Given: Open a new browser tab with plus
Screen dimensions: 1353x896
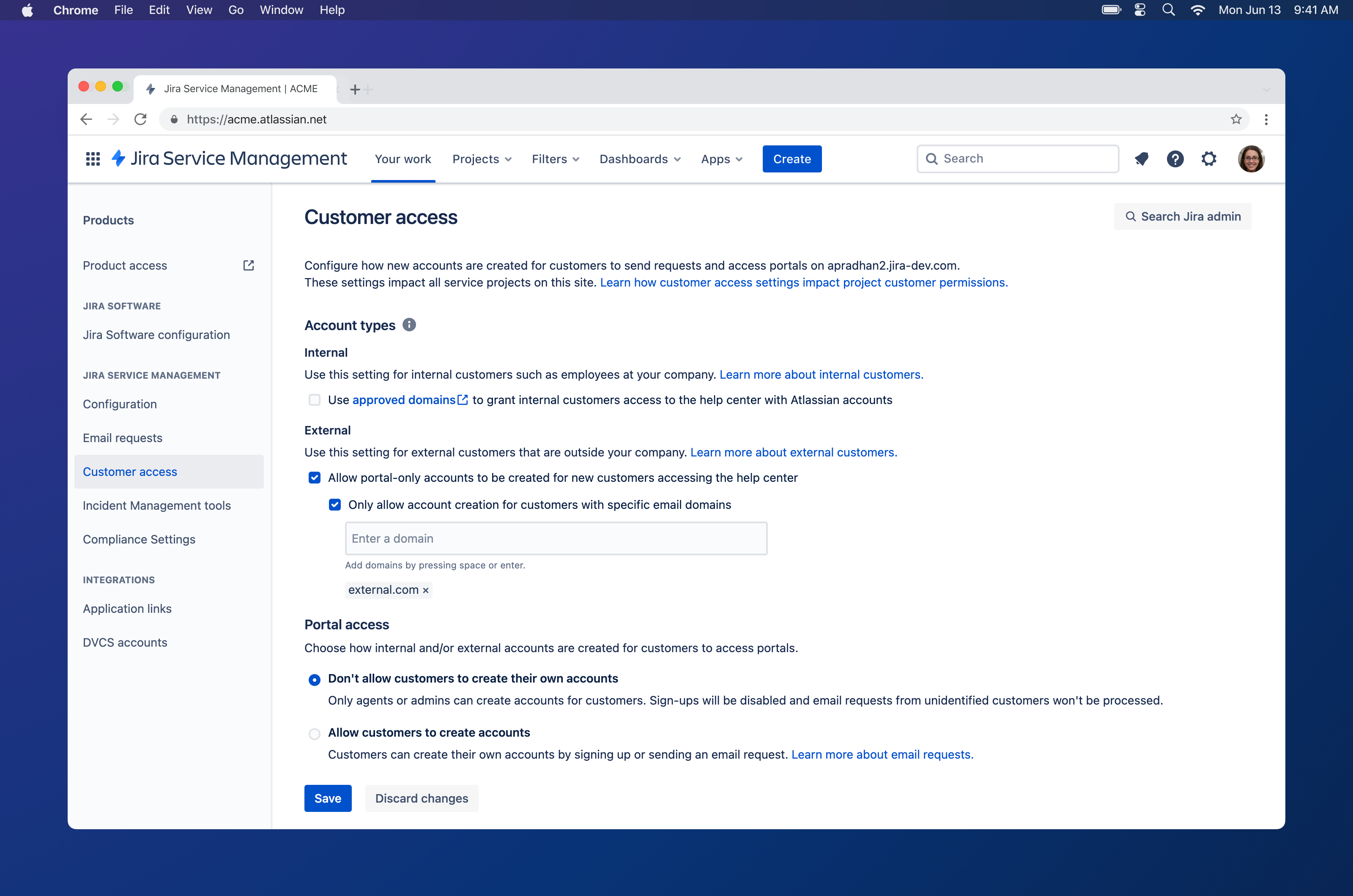Looking at the screenshot, I should [x=355, y=89].
